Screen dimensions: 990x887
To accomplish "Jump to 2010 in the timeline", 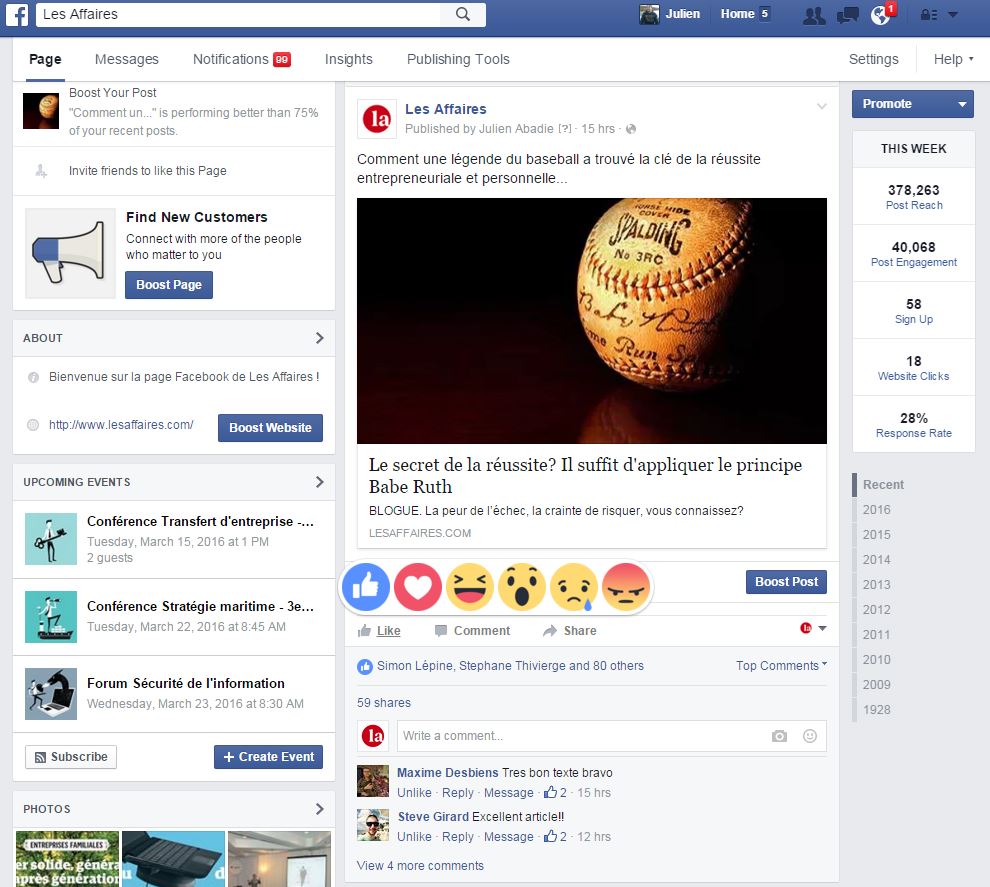I will coord(877,660).
